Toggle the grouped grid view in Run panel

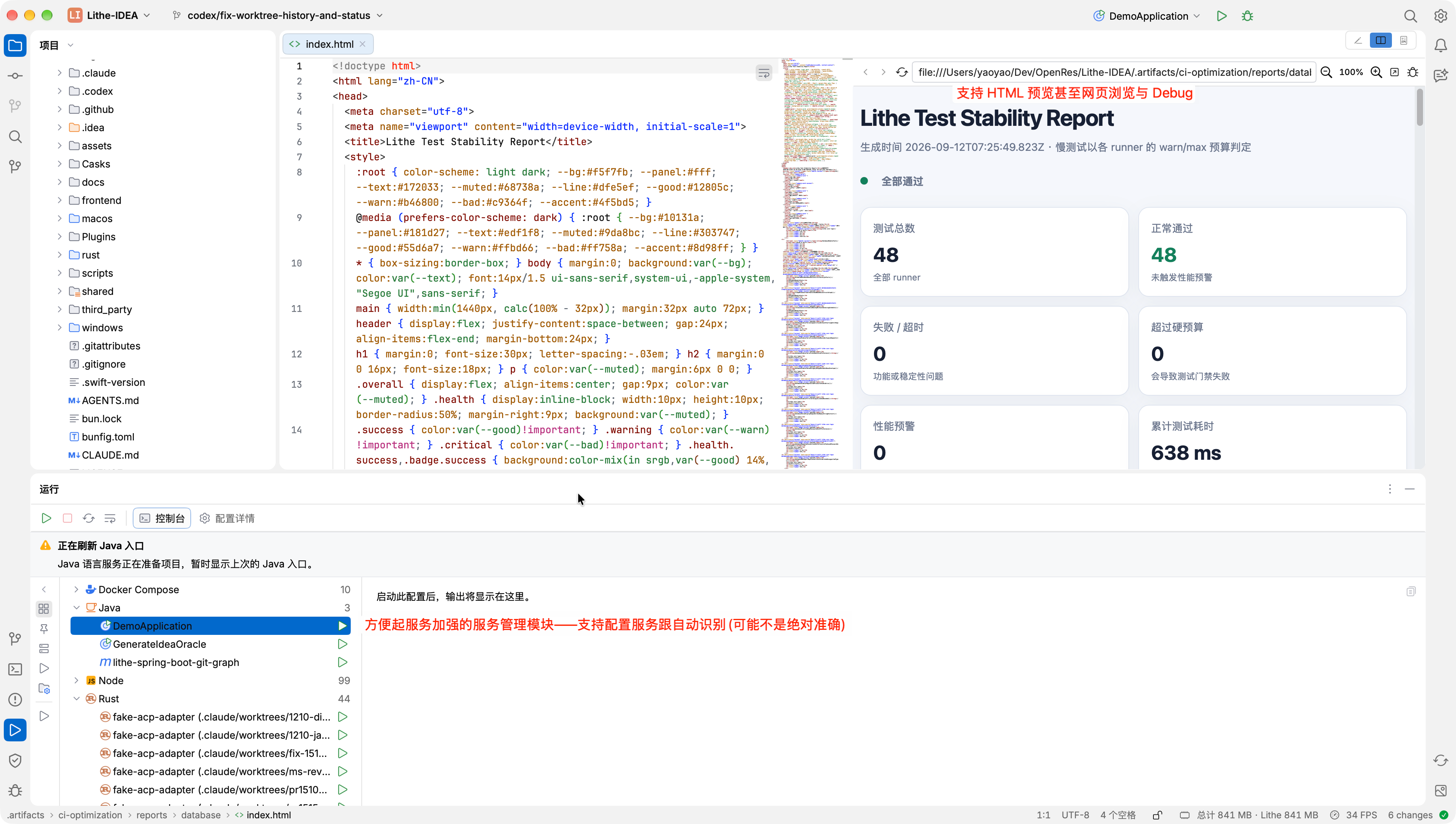[x=44, y=608]
